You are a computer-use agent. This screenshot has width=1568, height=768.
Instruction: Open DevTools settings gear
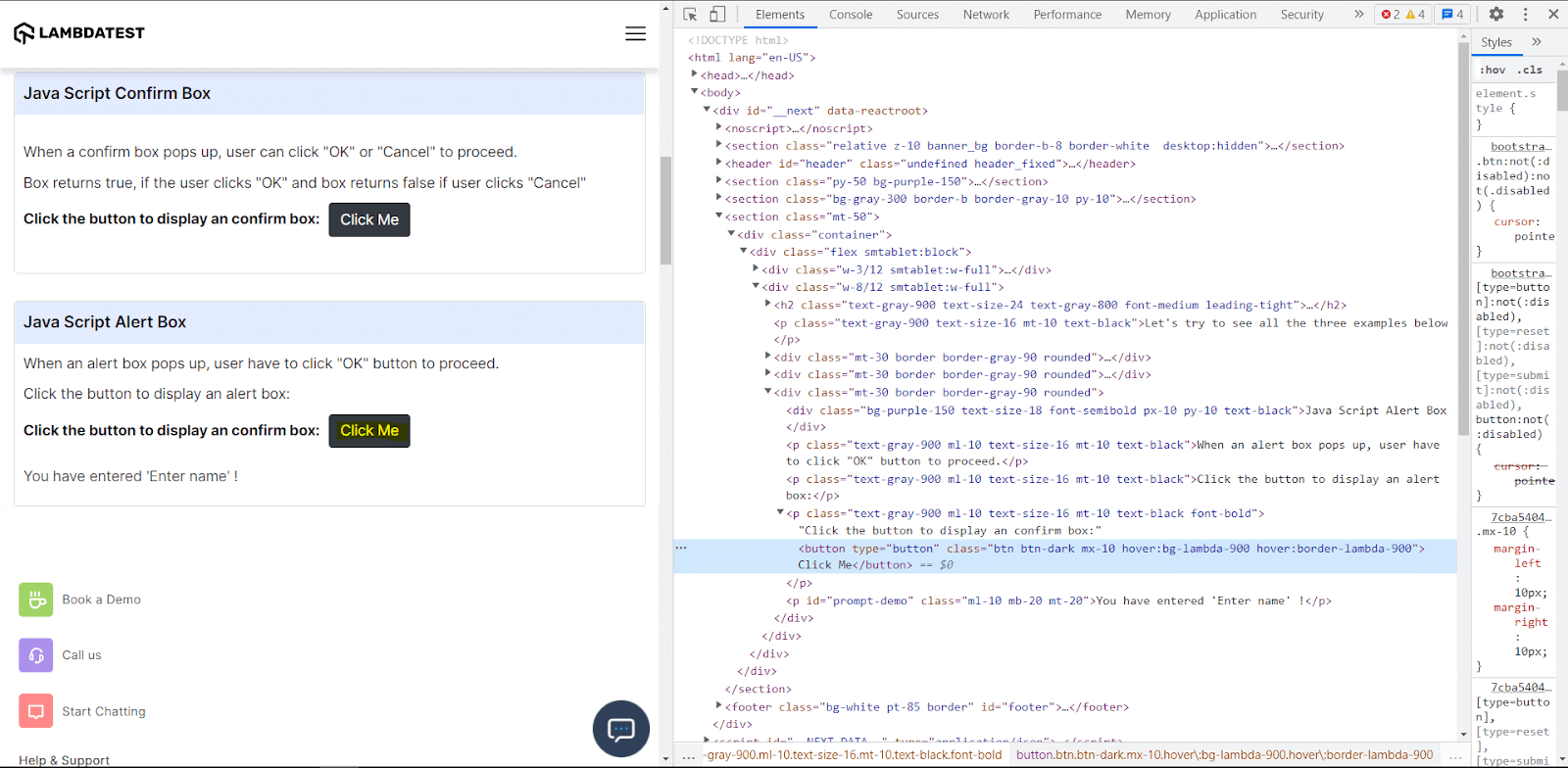coord(1495,15)
